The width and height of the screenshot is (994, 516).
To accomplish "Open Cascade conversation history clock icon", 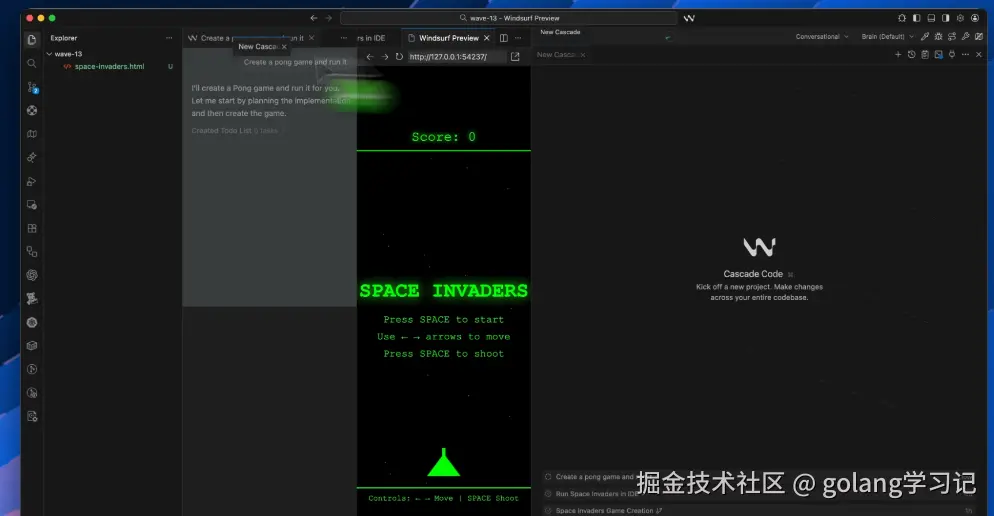I will (911, 55).
